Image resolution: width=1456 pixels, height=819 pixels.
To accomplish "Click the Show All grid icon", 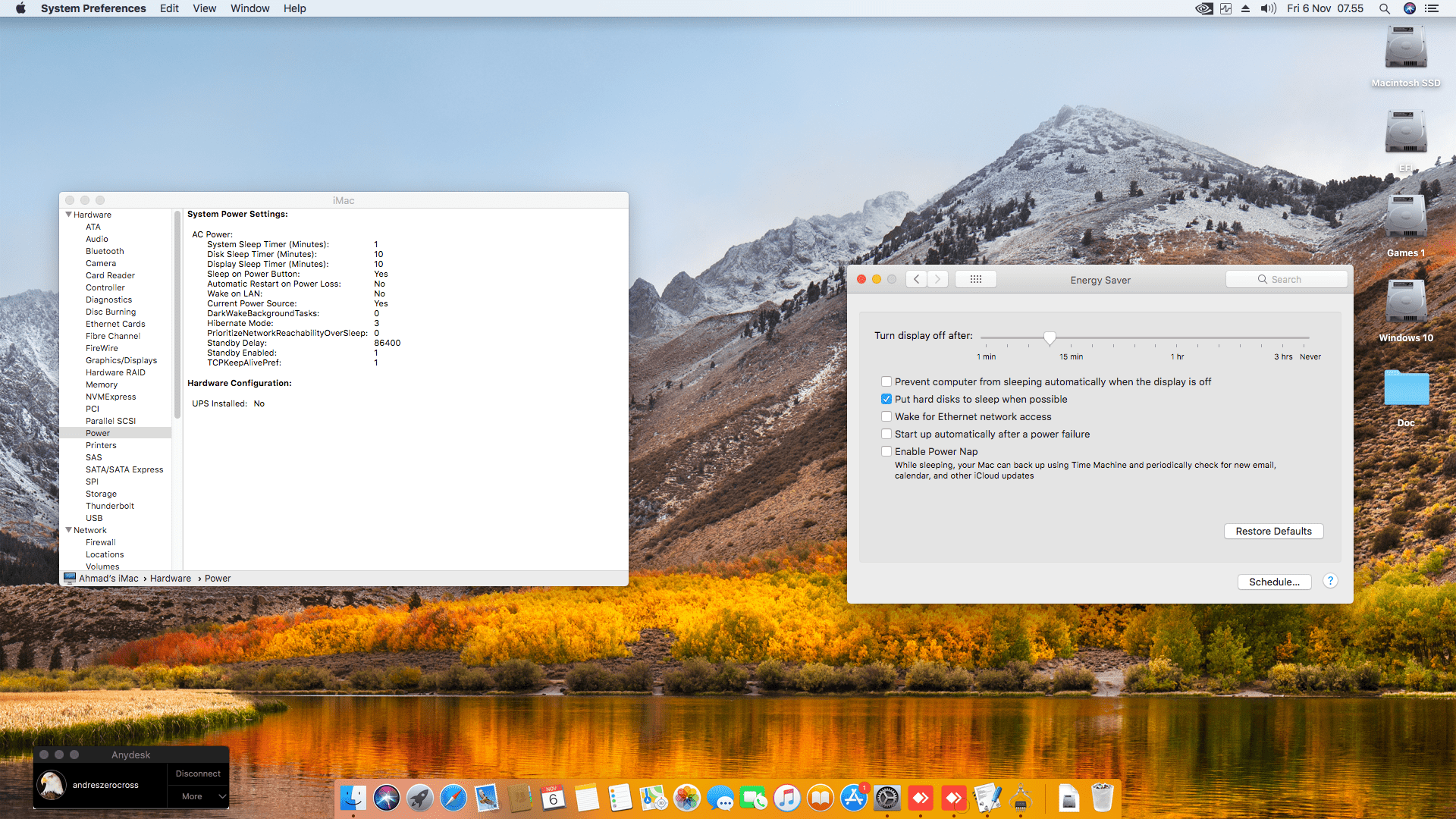I will pyautogui.click(x=975, y=279).
